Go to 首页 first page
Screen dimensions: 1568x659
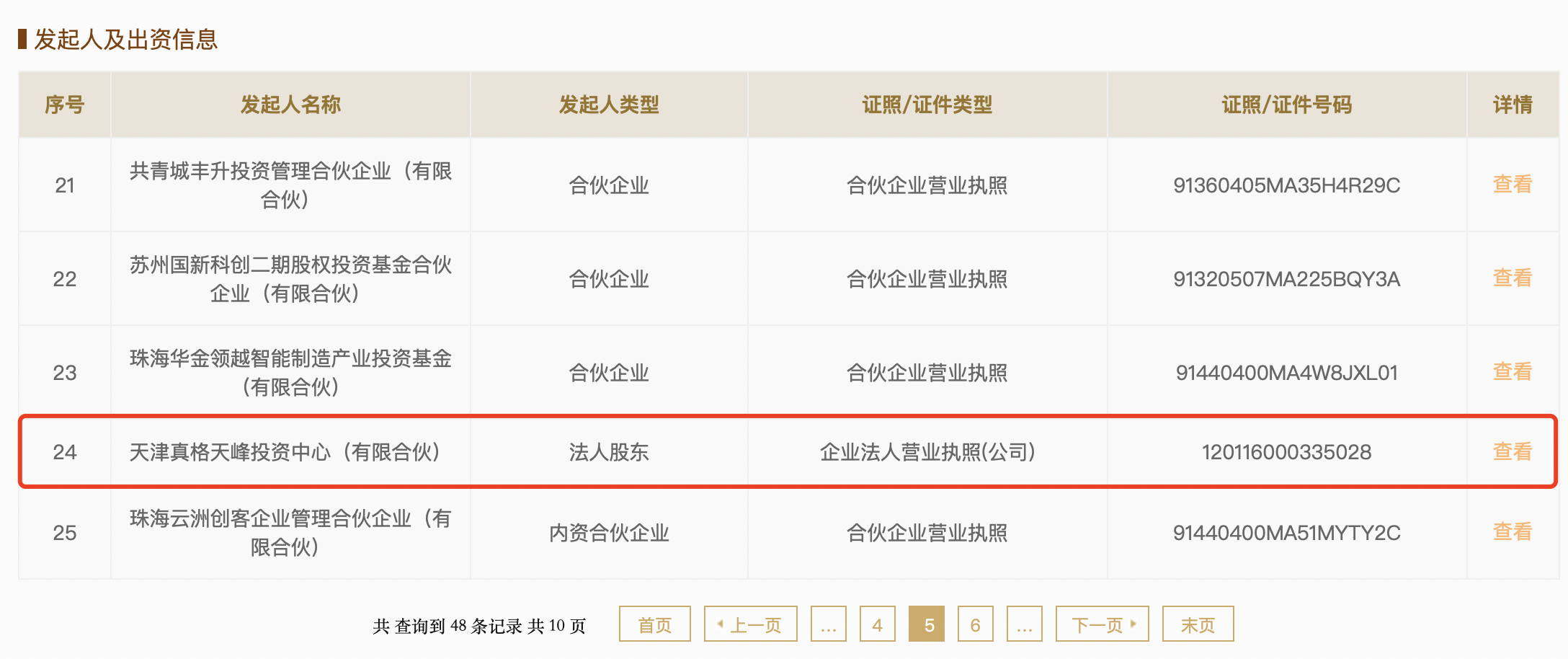click(654, 624)
